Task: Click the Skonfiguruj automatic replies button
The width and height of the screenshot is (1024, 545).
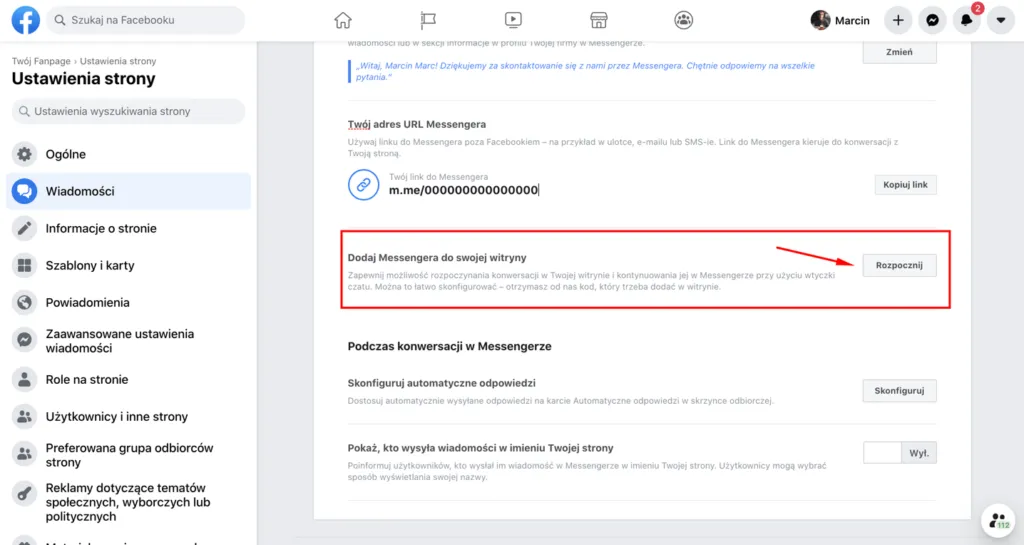Action: (x=899, y=391)
